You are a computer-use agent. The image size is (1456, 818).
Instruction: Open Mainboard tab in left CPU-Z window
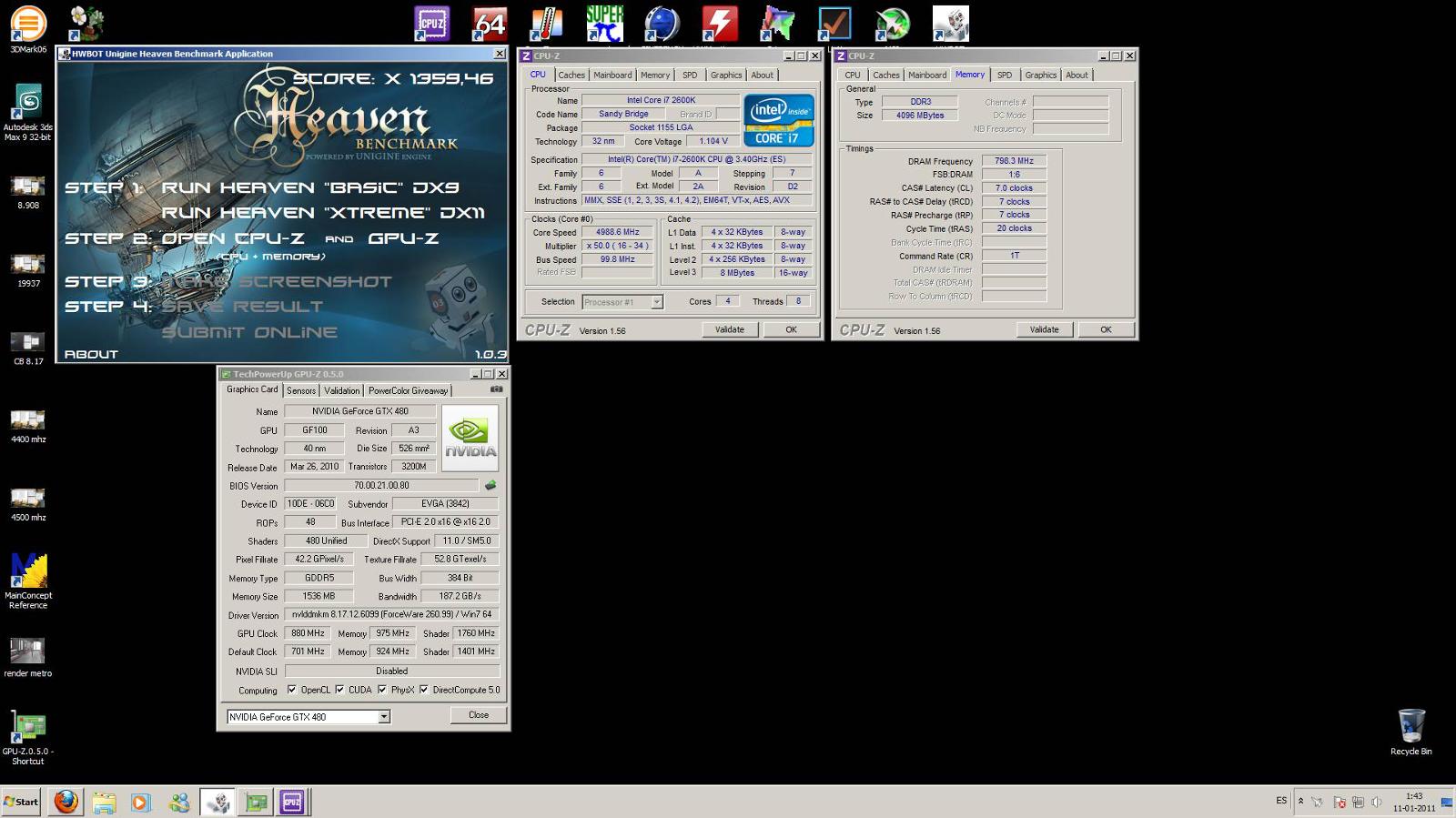[x=612, y=75]
